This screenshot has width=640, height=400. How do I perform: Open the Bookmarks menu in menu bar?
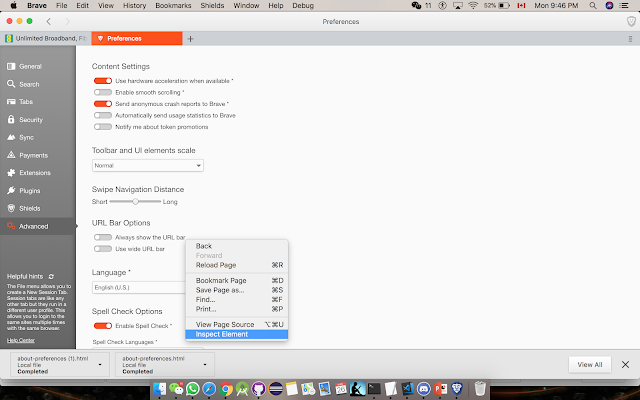pyautogui.click(x=173, y=5)
